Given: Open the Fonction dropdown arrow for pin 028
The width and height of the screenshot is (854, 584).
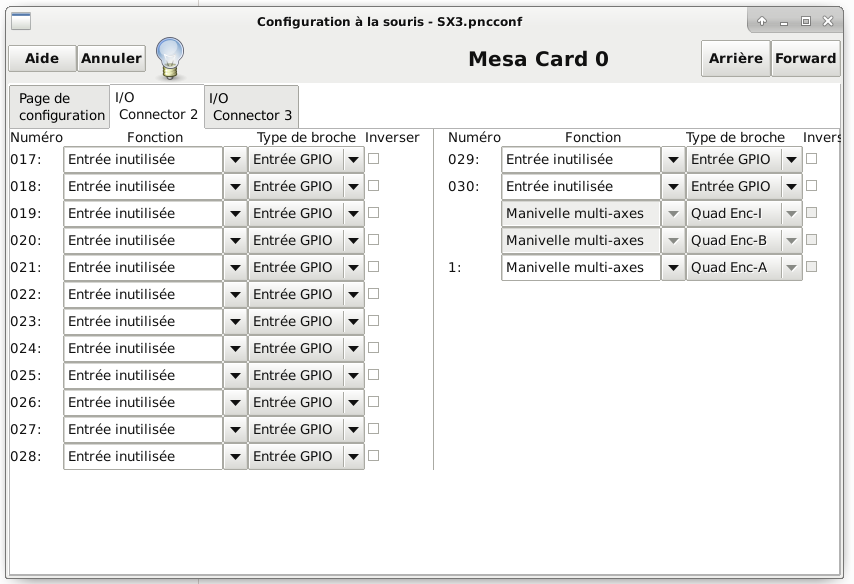Looking at the screenshot, I should pos(235,457).
